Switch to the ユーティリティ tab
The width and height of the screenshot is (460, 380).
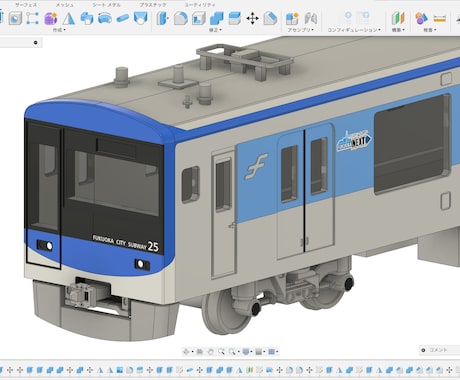(x=200, y=5)
